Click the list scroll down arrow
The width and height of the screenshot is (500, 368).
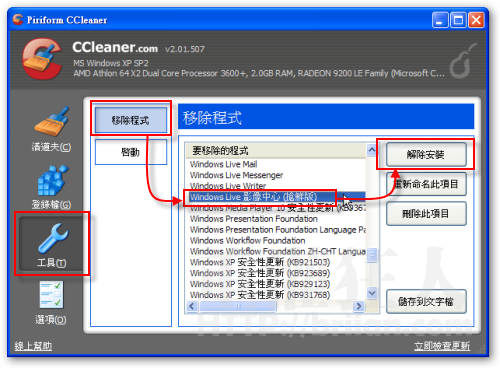coord(372,293)
